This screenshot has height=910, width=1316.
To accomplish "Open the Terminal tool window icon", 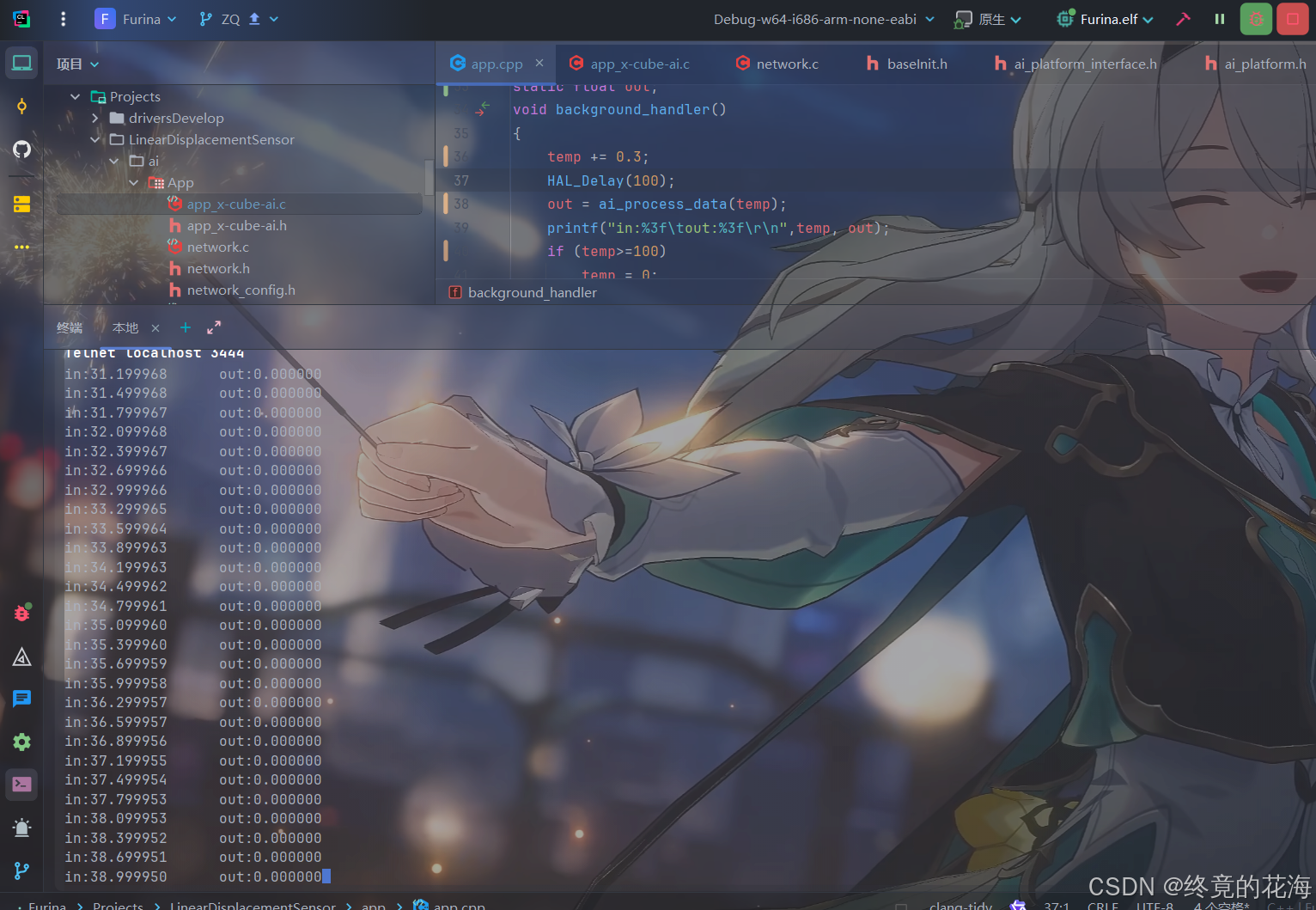I will 21,785.
